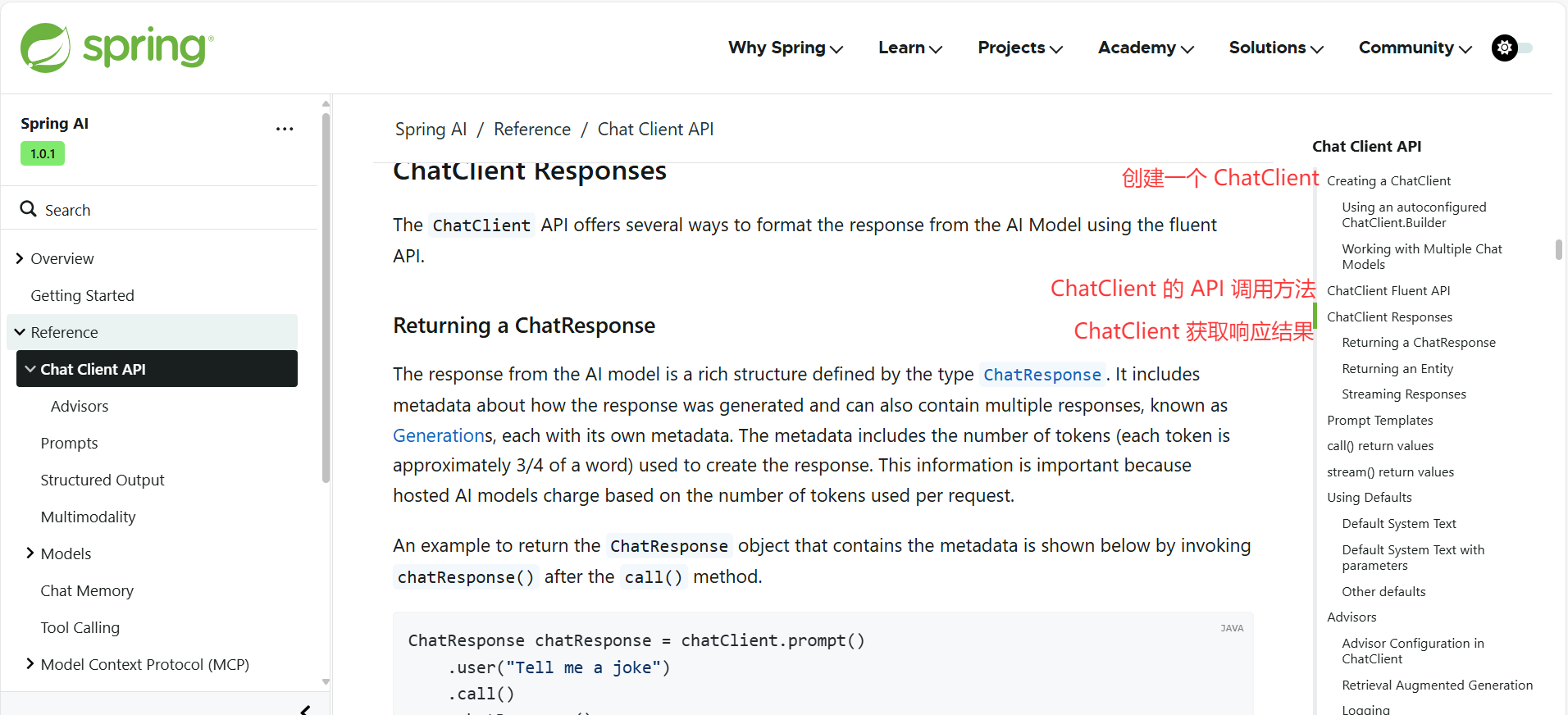Collapse the Chat Client API chevron

30,369
